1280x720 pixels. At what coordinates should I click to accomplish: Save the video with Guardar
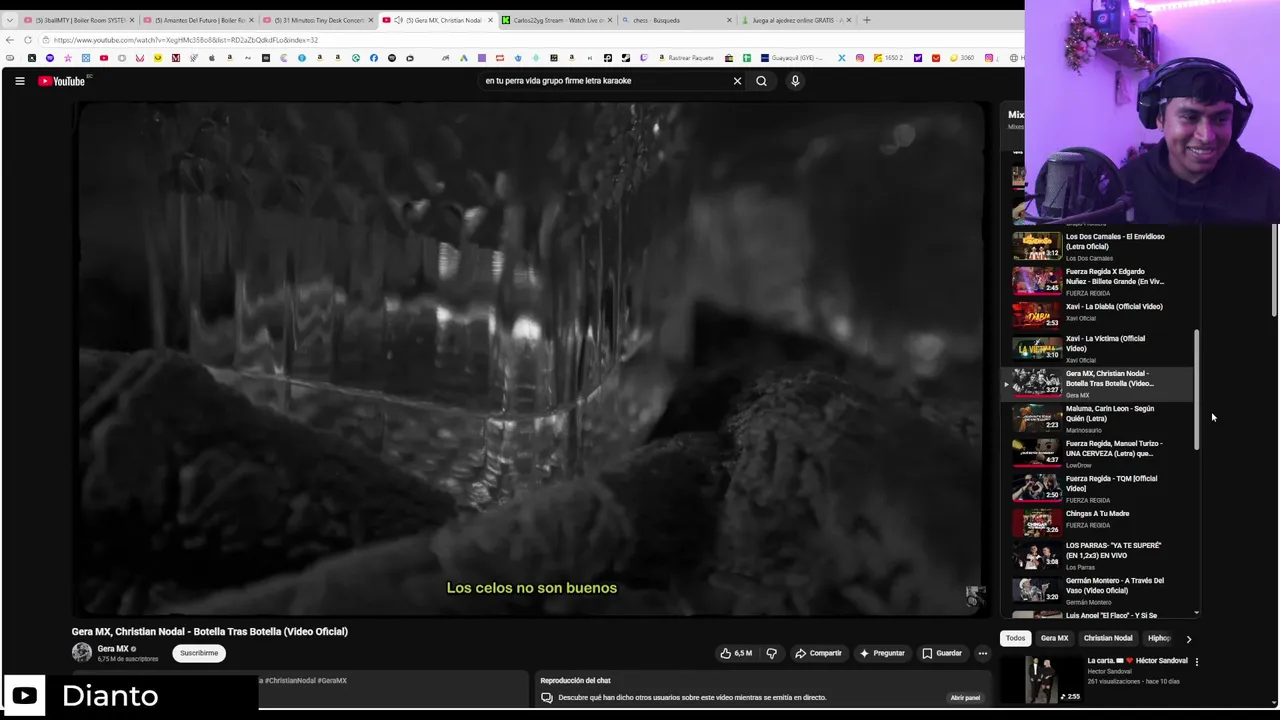click(x=942, y=653)
